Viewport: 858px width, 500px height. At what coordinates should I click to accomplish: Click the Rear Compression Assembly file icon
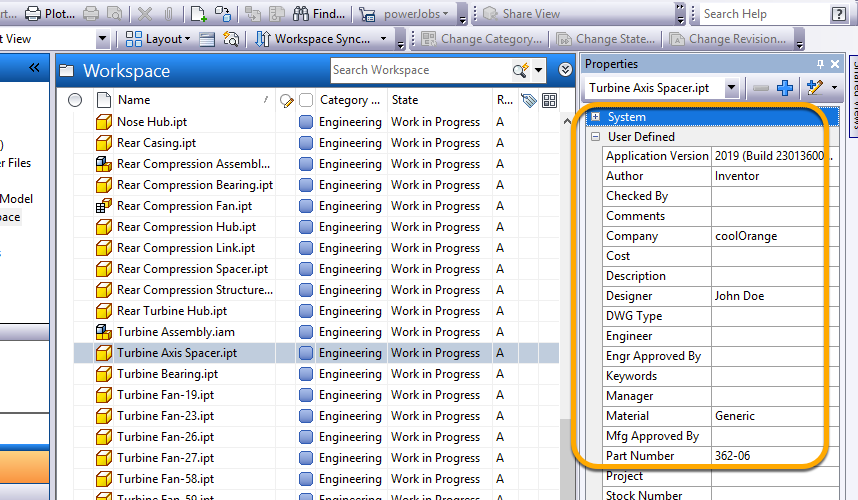click(x=103, y=164)
